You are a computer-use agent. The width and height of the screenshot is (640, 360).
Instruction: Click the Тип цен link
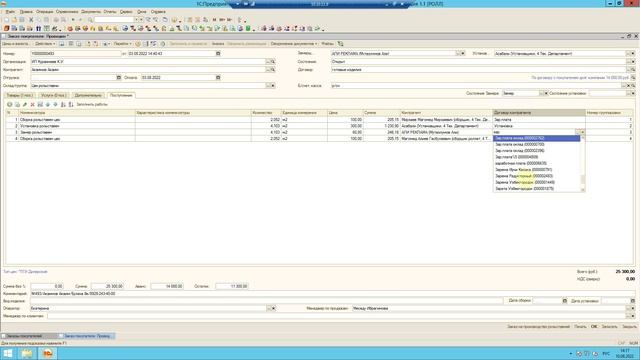[x=25, y=271]
